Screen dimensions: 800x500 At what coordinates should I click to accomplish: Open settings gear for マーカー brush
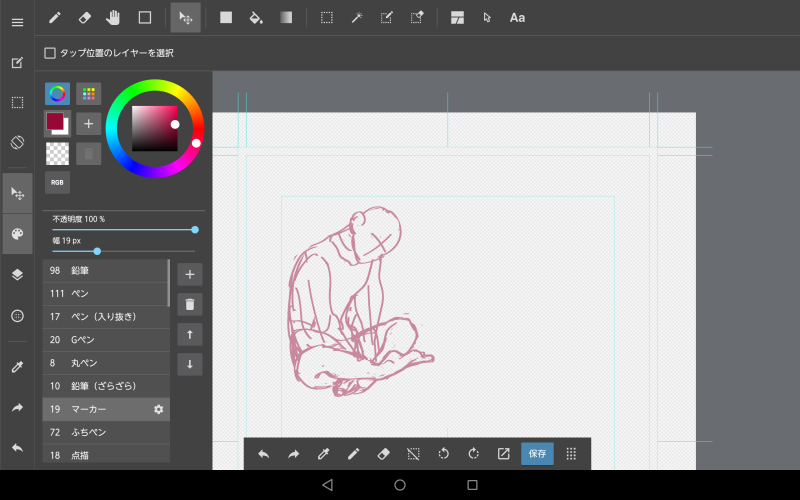pyautogui.click(x=158, y=409)
